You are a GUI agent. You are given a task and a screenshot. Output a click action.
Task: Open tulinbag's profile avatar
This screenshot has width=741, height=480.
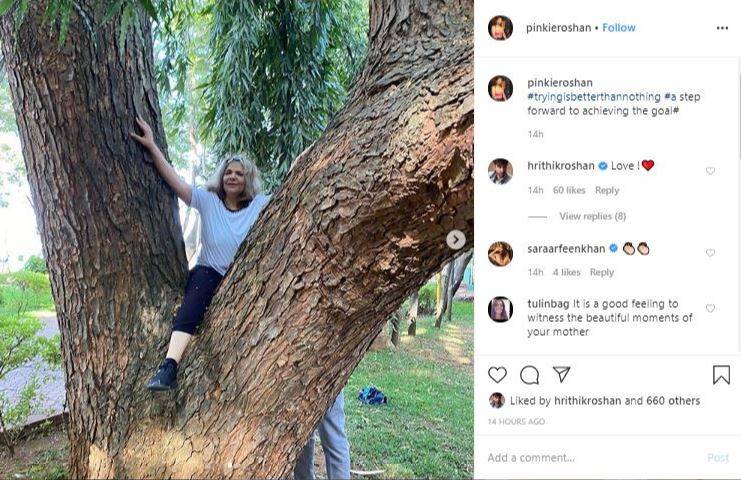click(500, 309)
